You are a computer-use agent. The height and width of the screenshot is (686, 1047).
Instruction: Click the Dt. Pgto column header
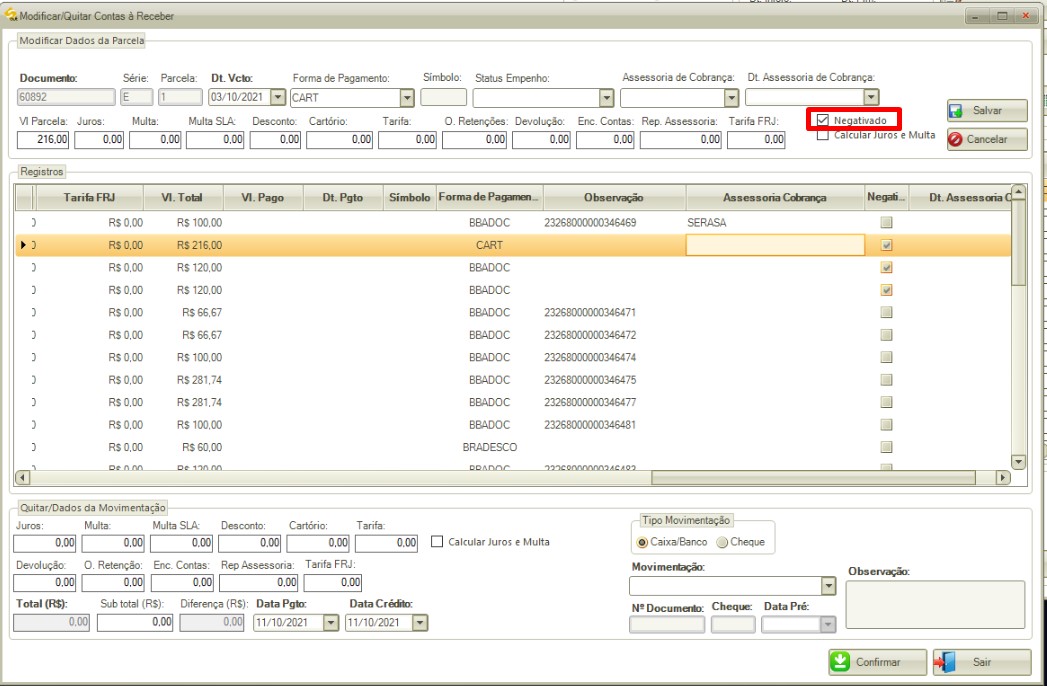pyautogui.click(x=343, y=197)
